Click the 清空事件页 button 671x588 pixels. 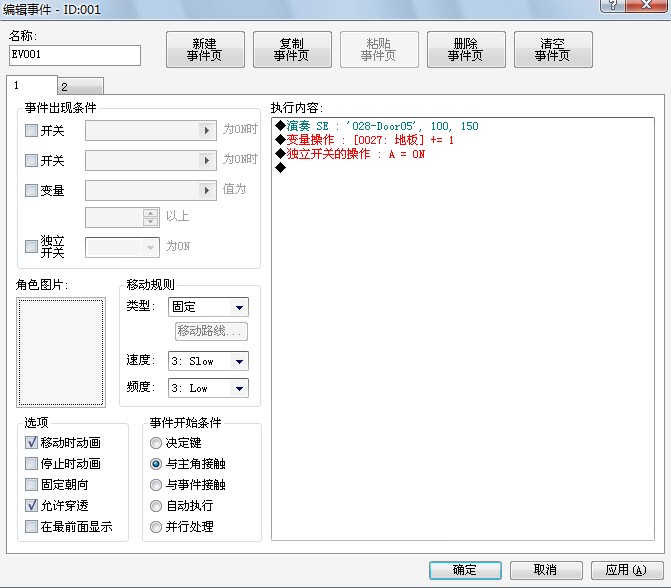[x=553, y=50]
